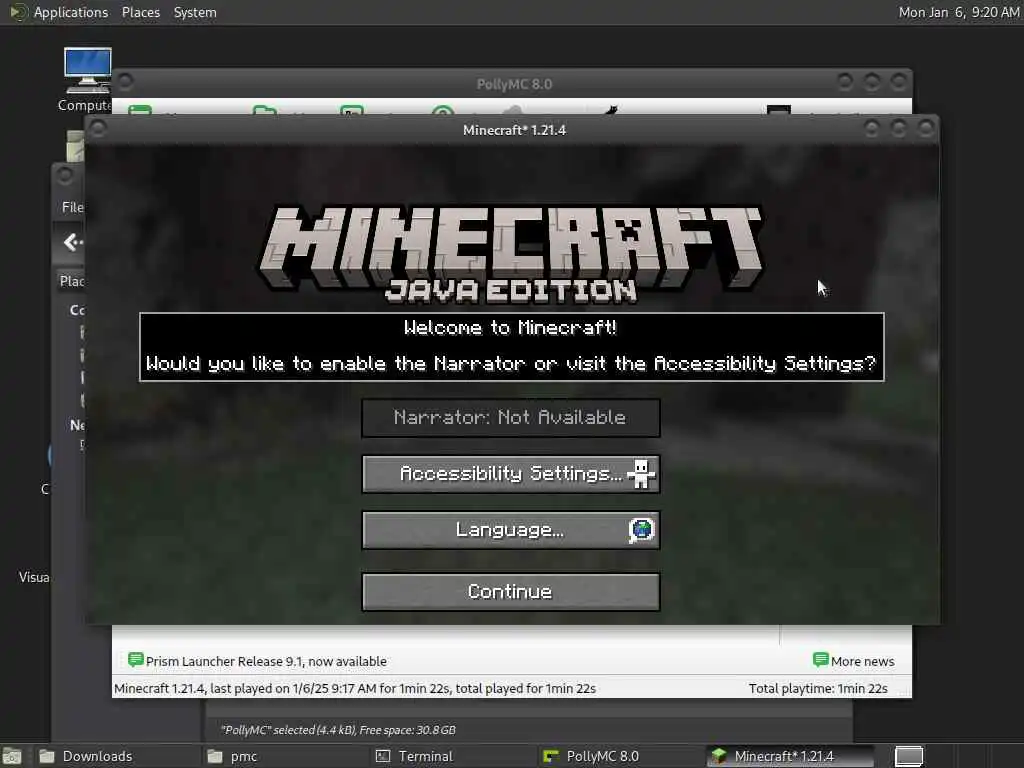Click the green chat icon beside More news

(820, 660)
